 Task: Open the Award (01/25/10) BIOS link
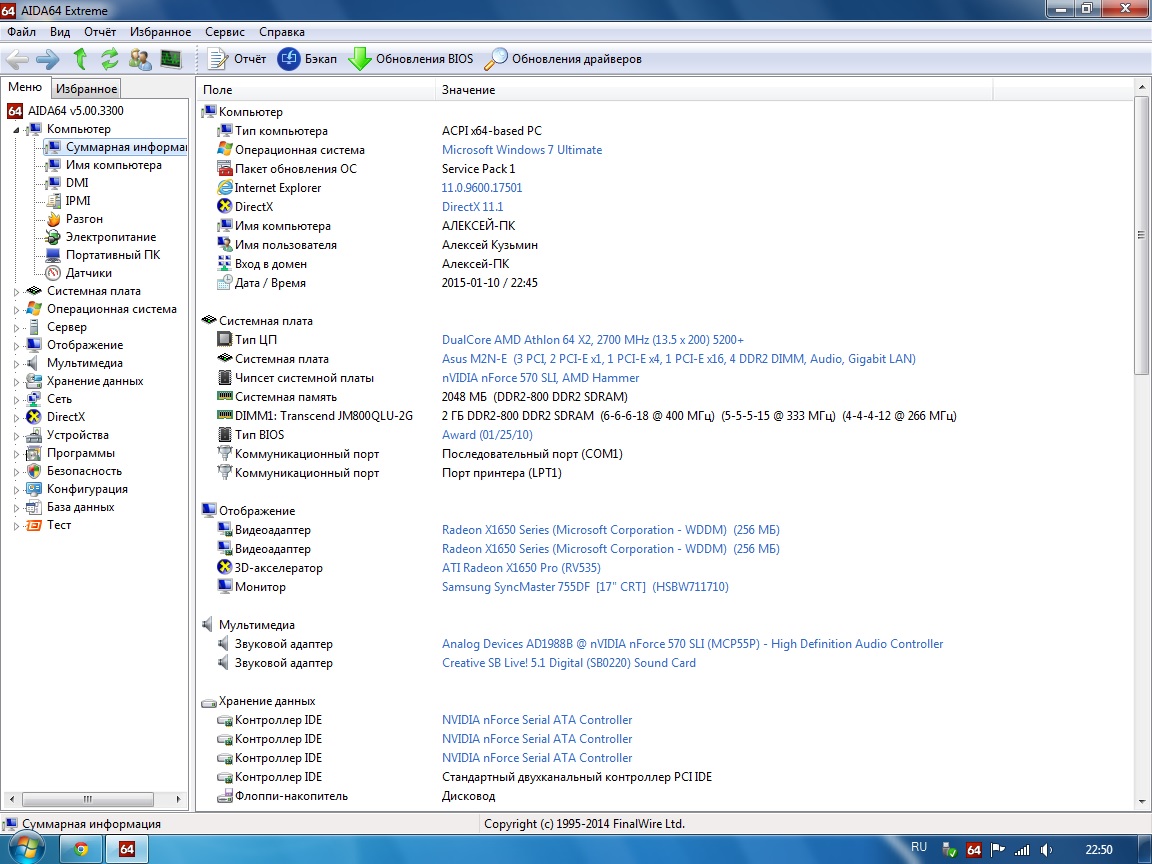click(487, 434)
